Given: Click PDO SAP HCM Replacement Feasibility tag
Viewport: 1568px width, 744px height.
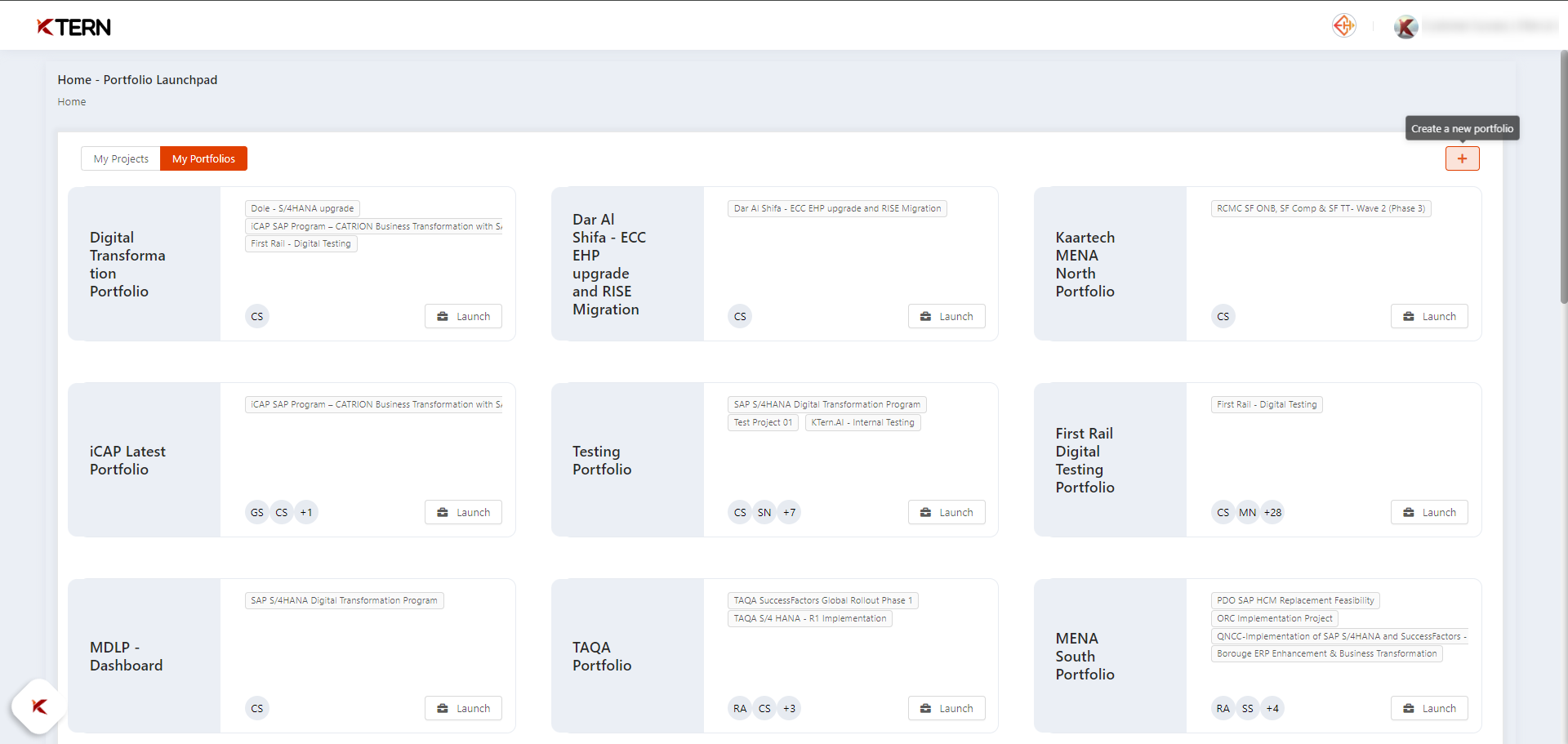Looking at the screenshot, I should tap(1295, 600).
